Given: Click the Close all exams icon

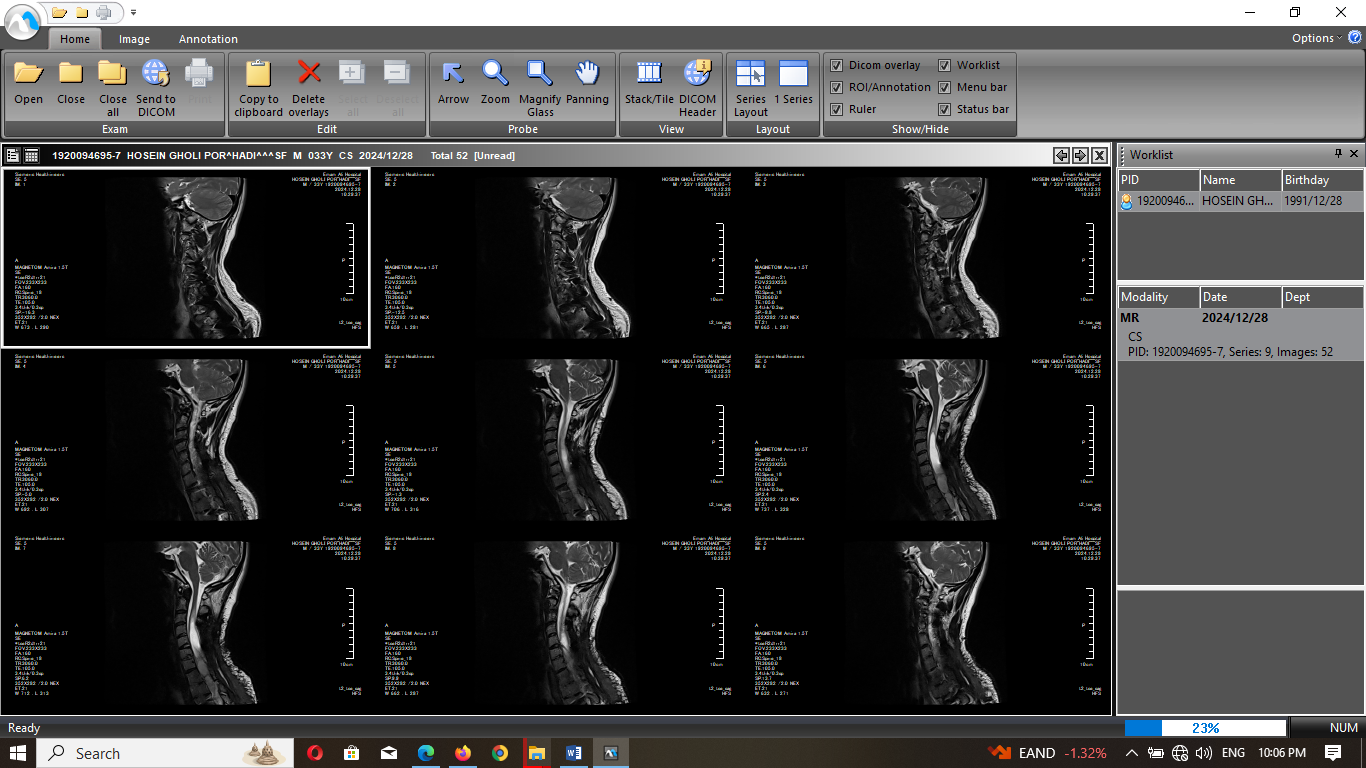Looking at the screenshot, I should click(x=113, y=74).
